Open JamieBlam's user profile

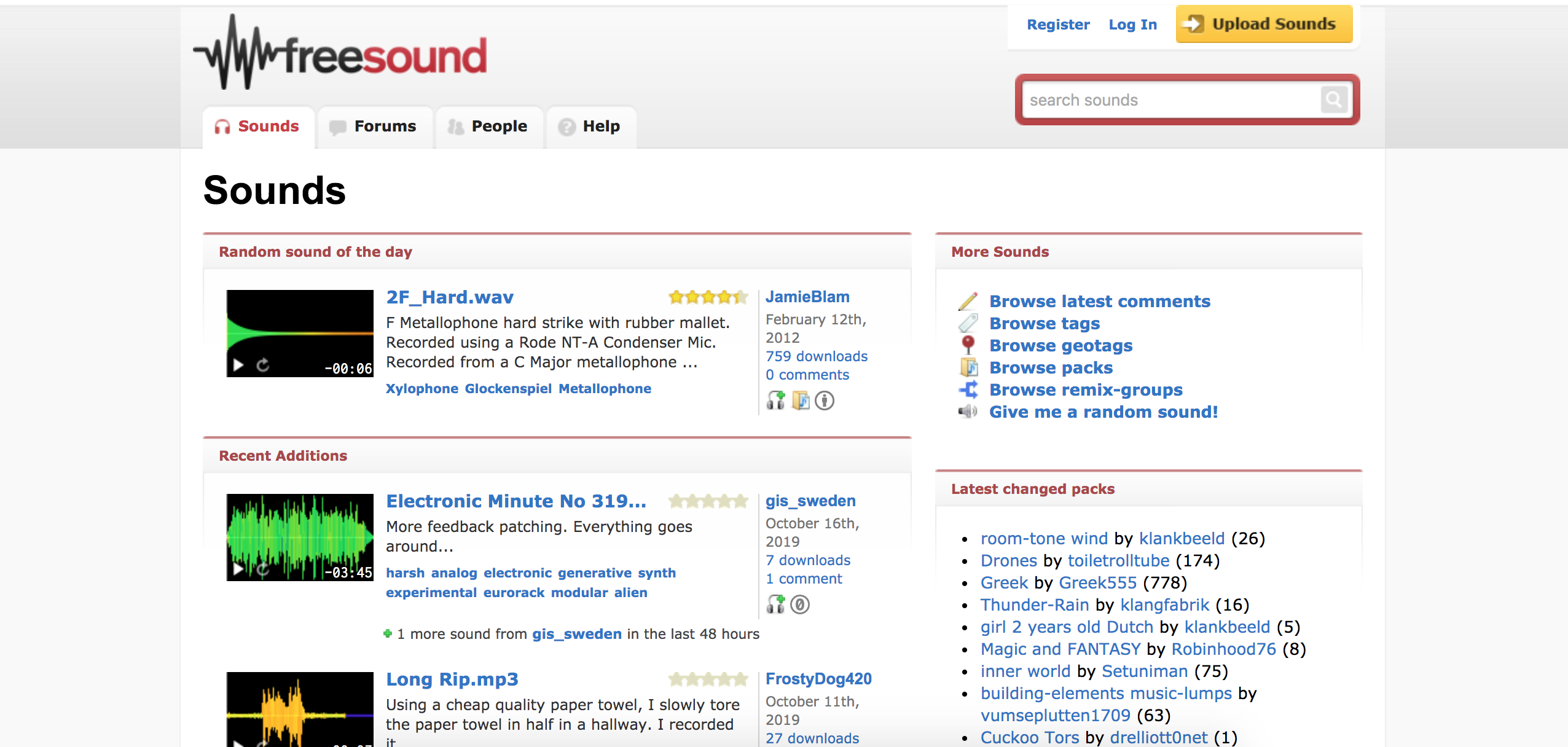807,297
